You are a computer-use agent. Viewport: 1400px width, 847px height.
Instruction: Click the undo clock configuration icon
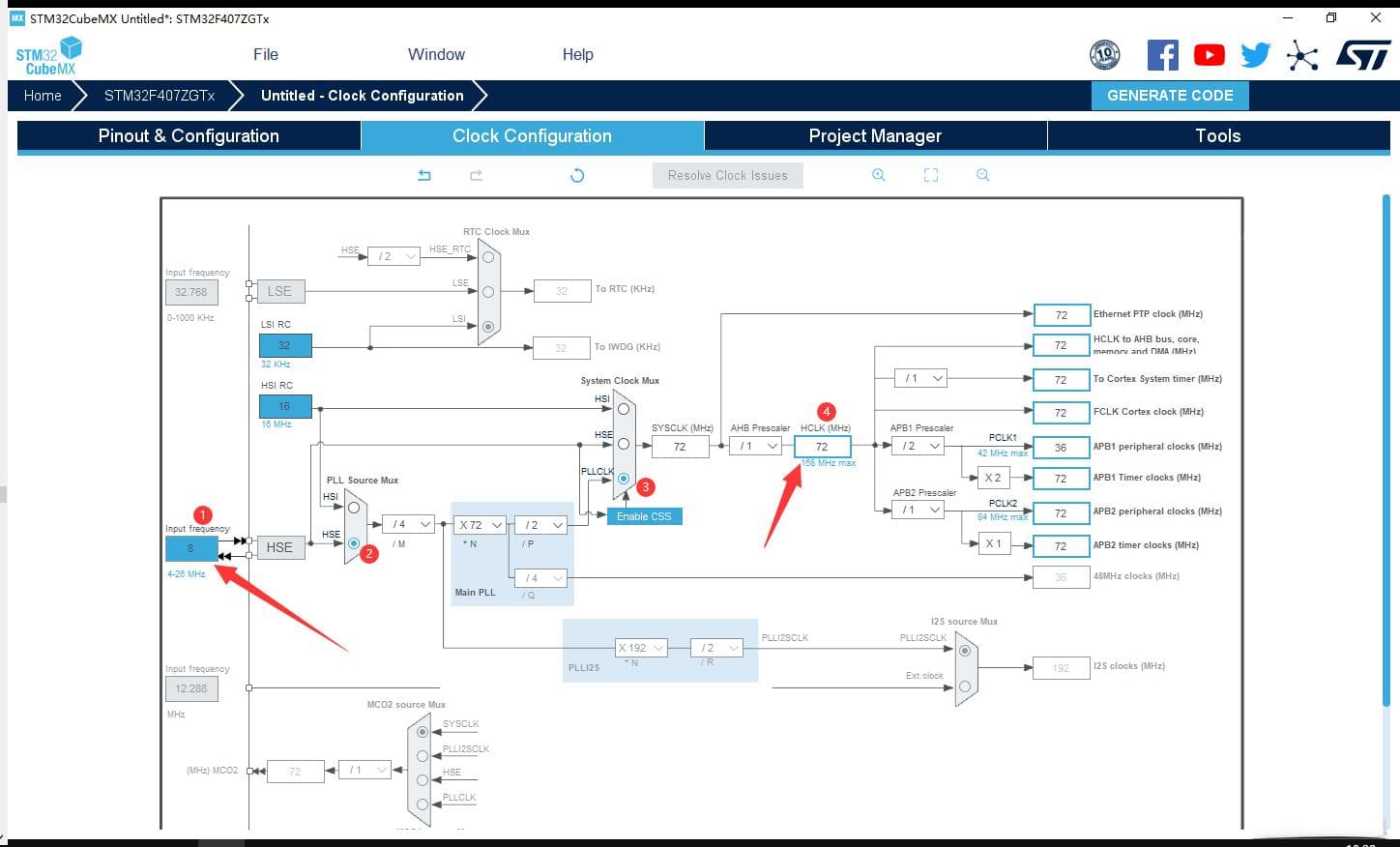coord(424,175)
